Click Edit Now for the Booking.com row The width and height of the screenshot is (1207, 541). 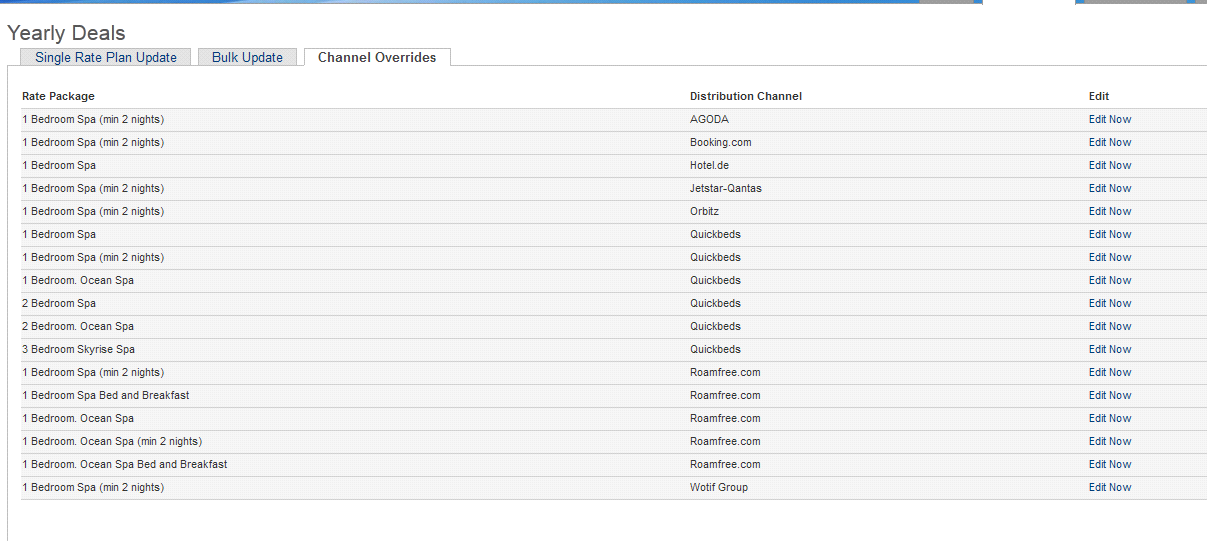[x=1110, y=142]
